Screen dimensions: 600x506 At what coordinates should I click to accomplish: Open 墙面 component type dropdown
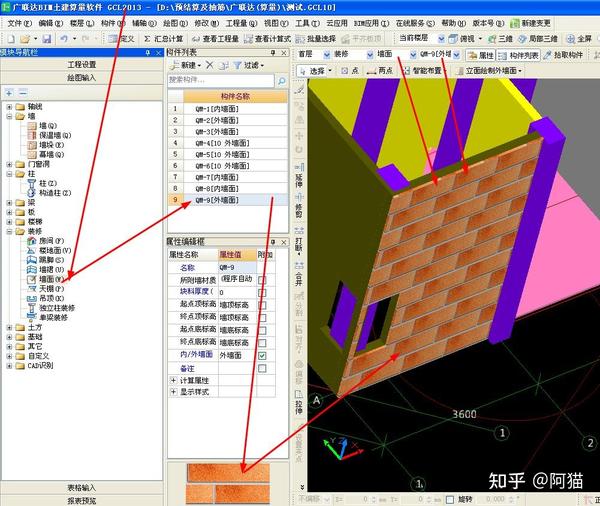click(x=413, y=55)
